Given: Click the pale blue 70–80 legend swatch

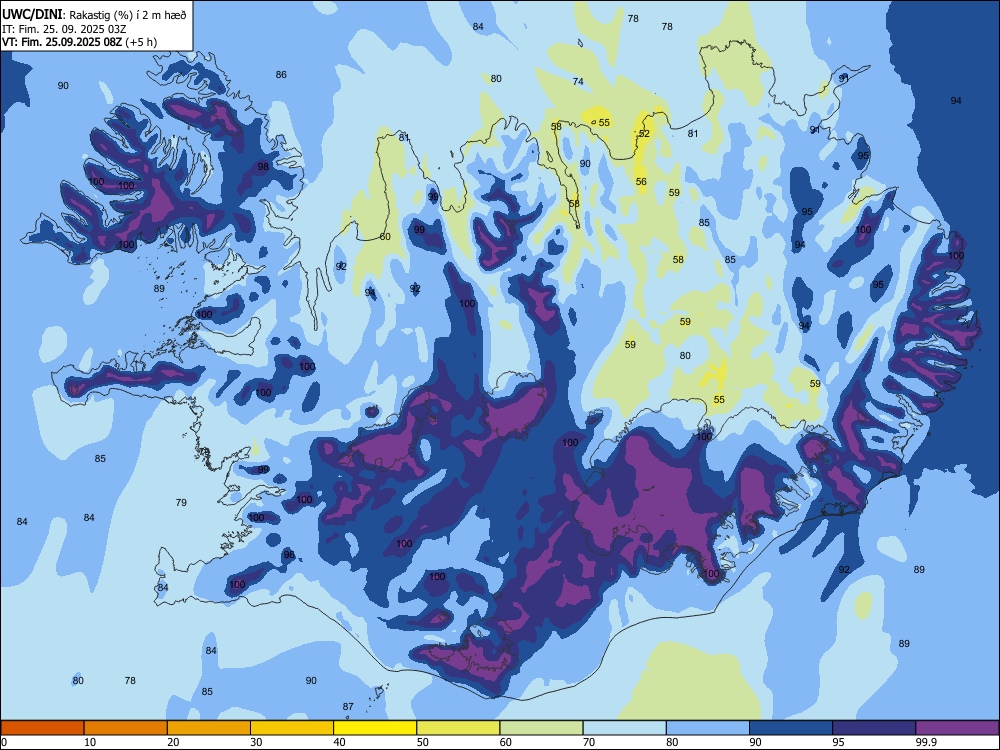Looking at the screenshot, I should pyautogui.click(x=624, y=728).
